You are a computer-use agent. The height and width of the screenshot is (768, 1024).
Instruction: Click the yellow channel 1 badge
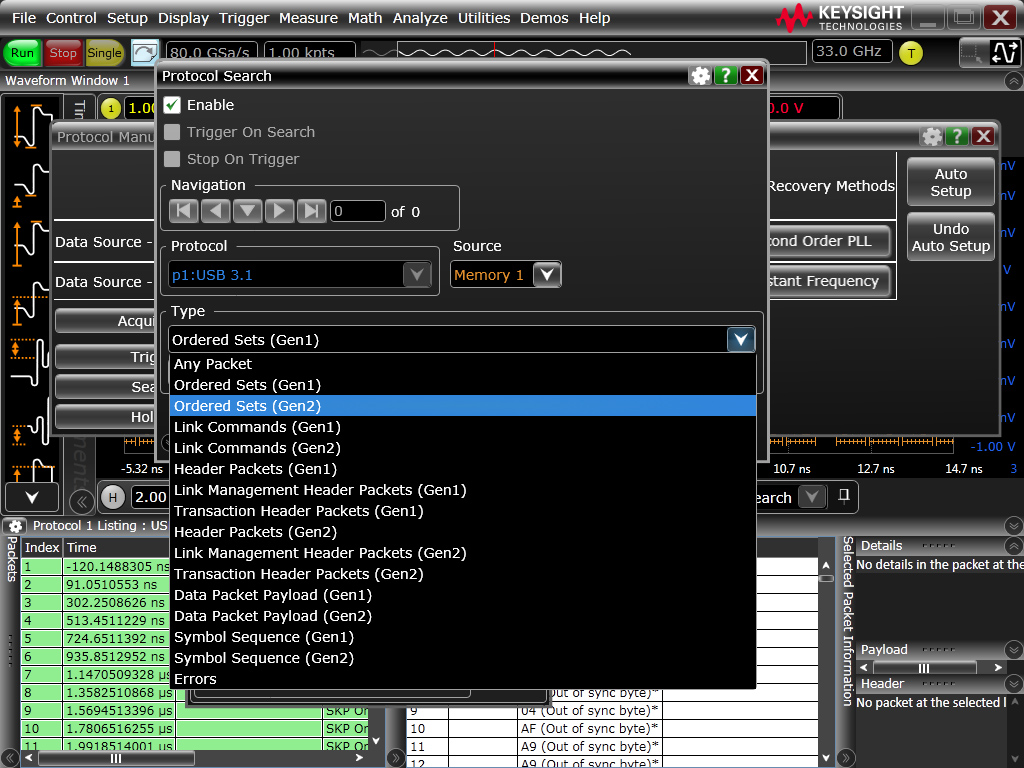point(110,108)
